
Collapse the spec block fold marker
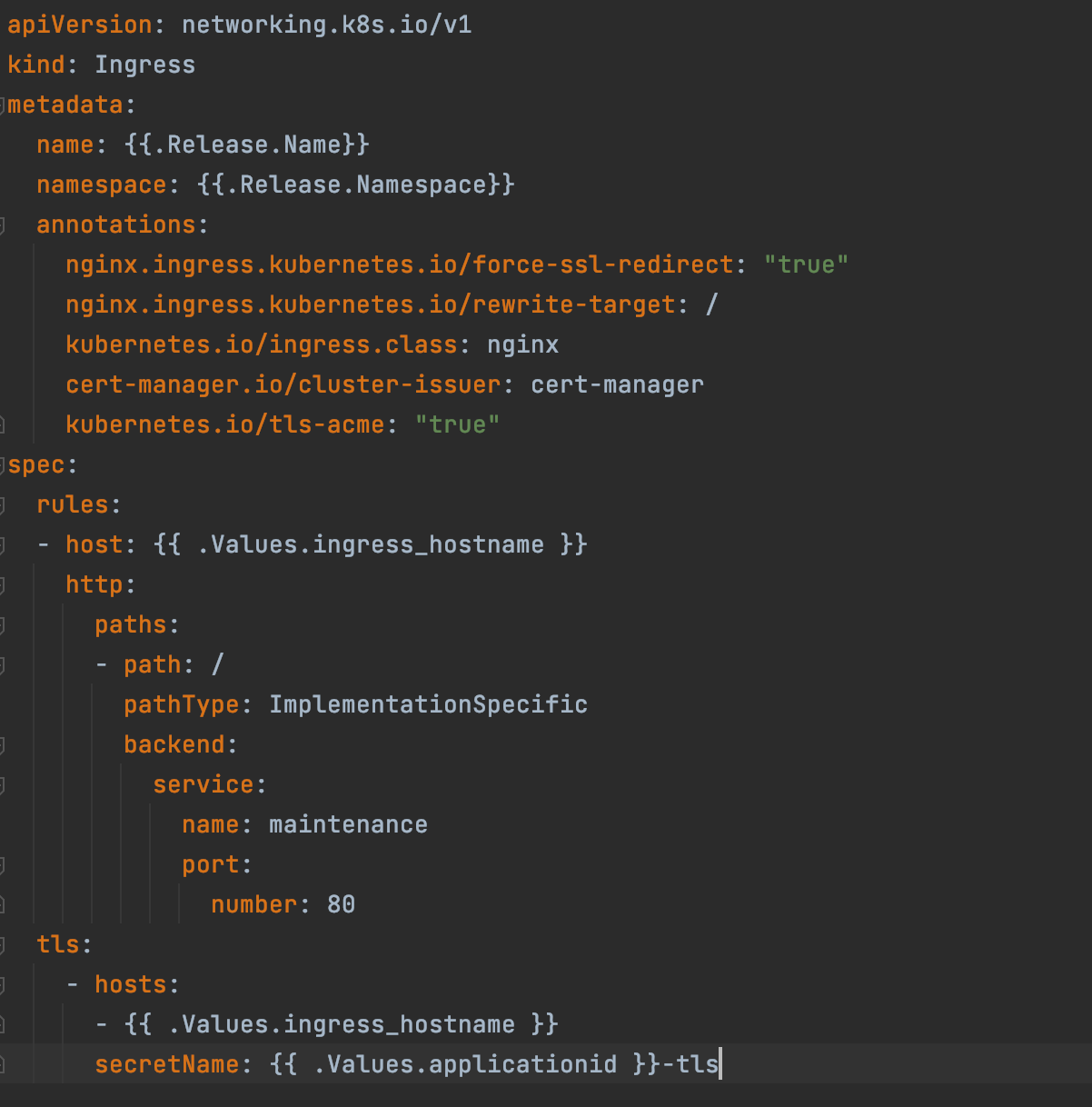[3, 465]
